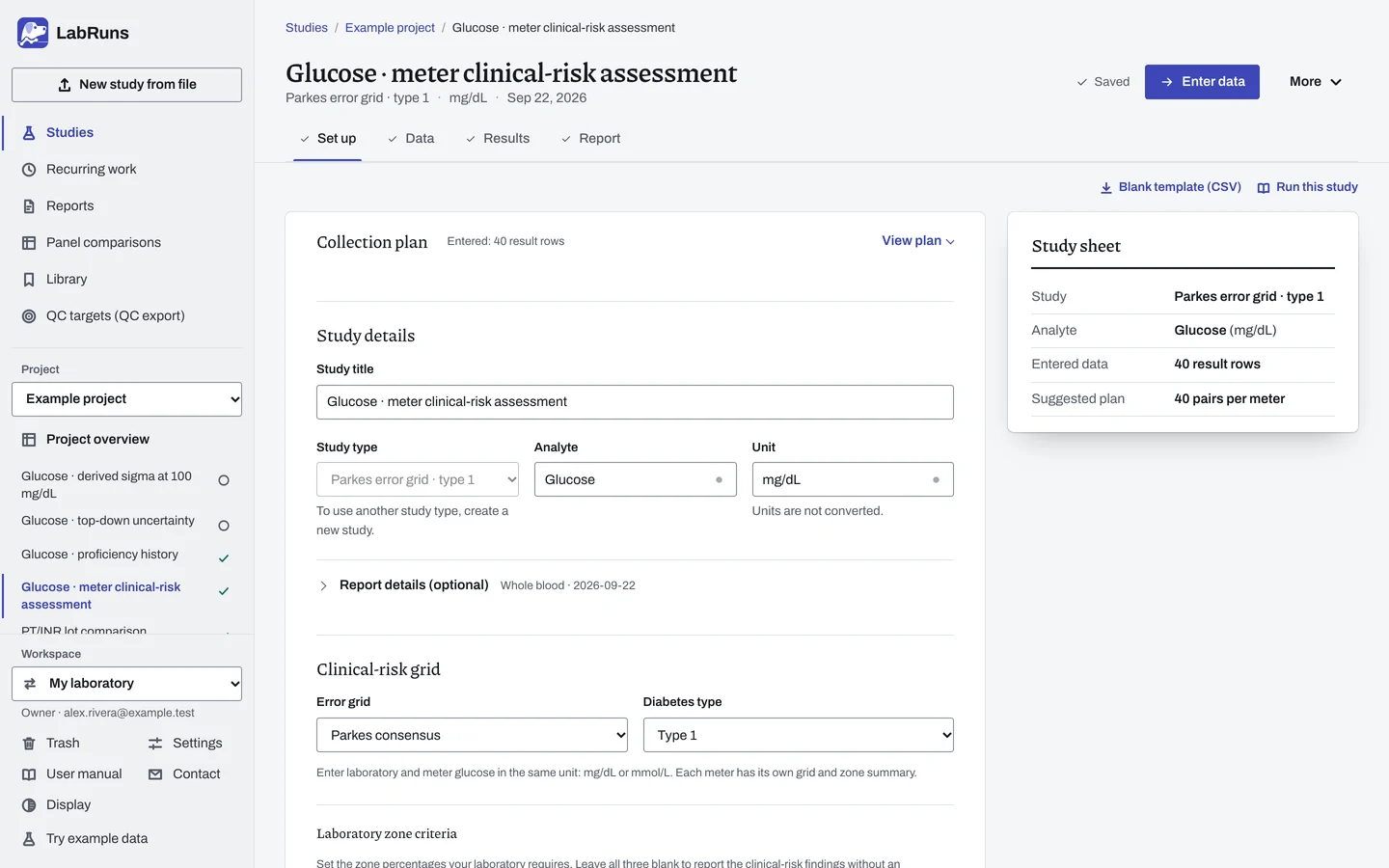
Task: Click the LabRuns logo icon
Action: coord(33,33)
